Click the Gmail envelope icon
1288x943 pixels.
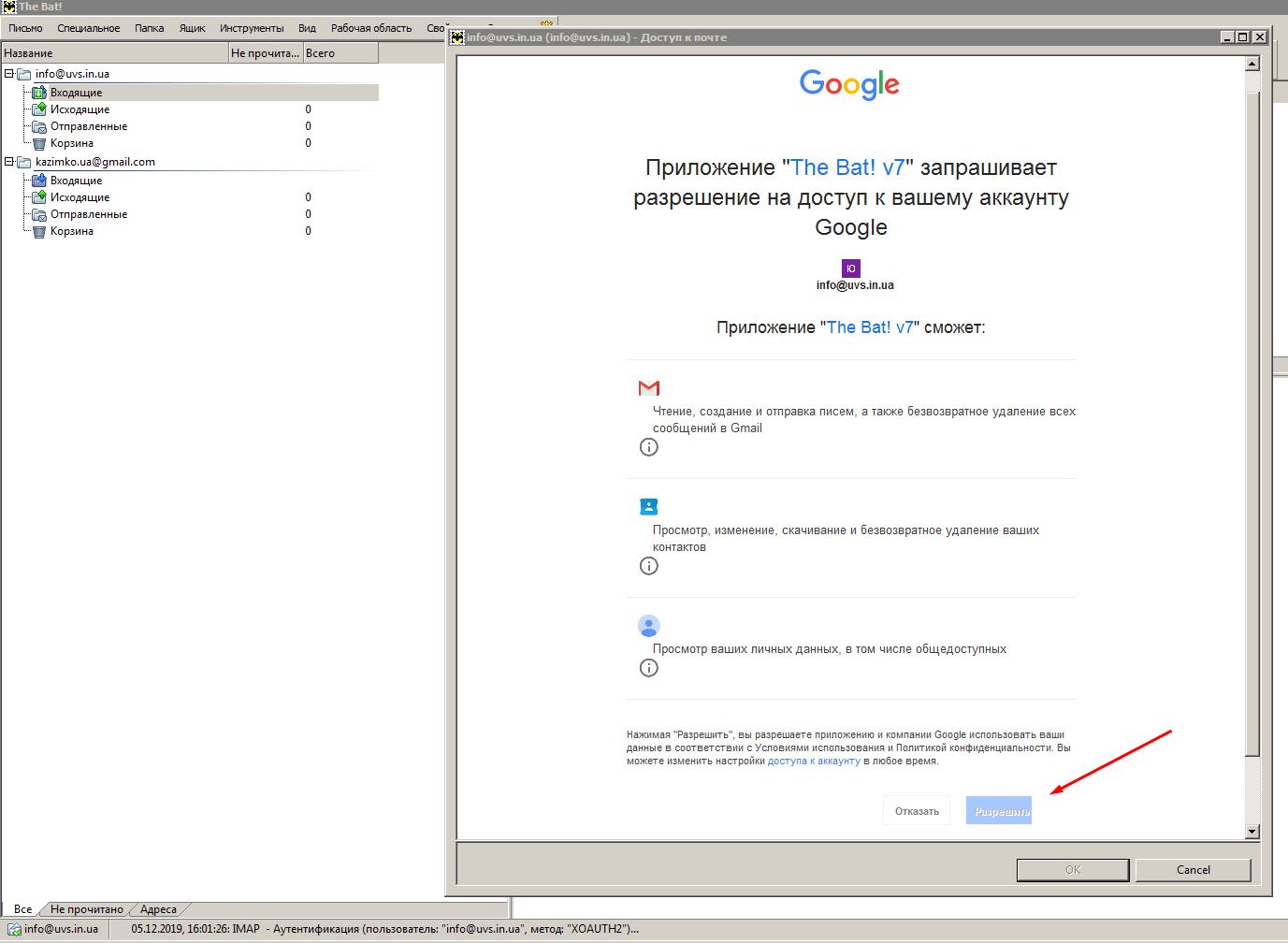[649, 388]
